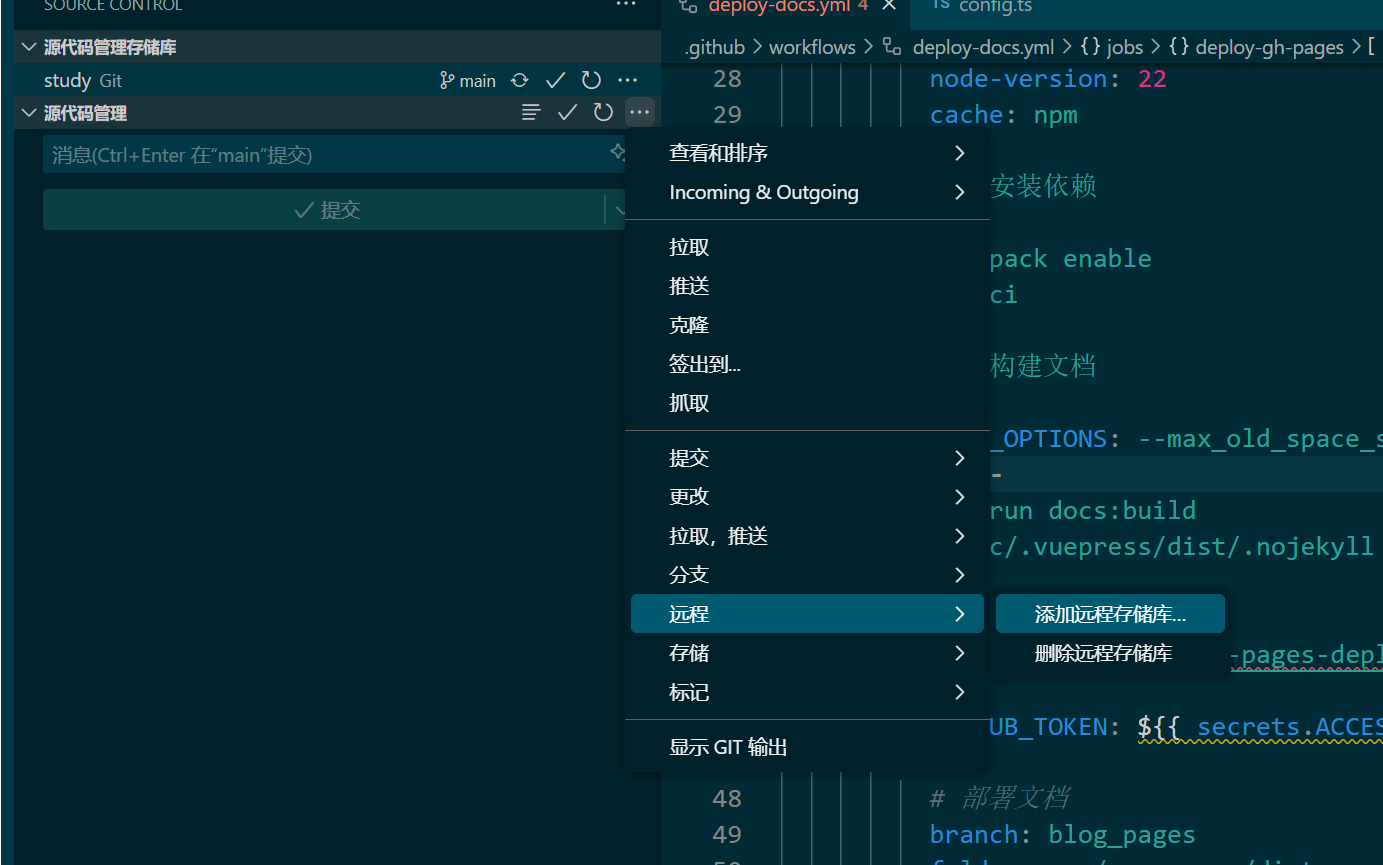
Task: Click the view-as-list icon in 源代码管理 toolbar
Action: pyautogui.click(x=531, y=112)
